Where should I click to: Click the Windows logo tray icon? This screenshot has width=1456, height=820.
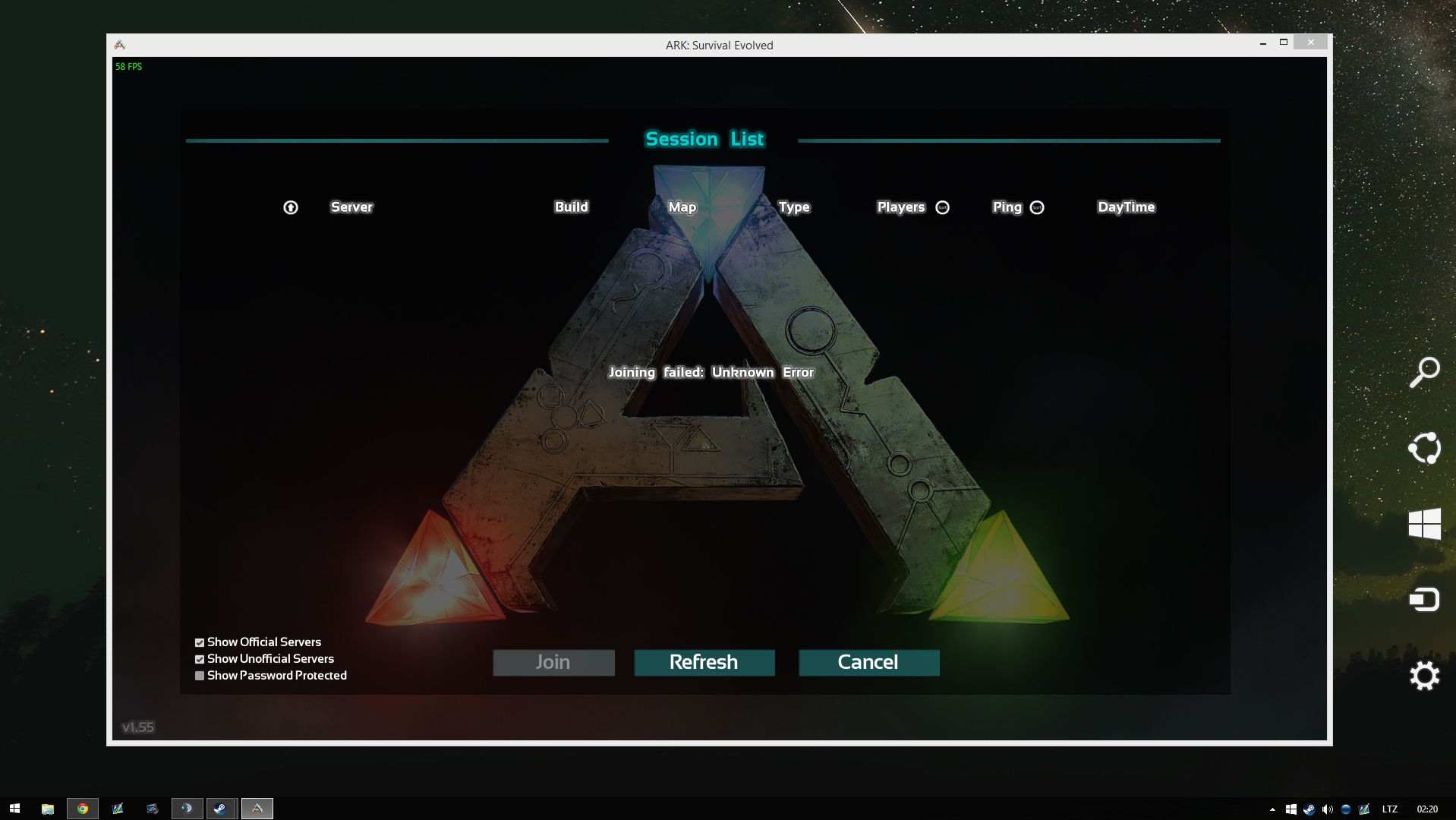point(1291,809)
